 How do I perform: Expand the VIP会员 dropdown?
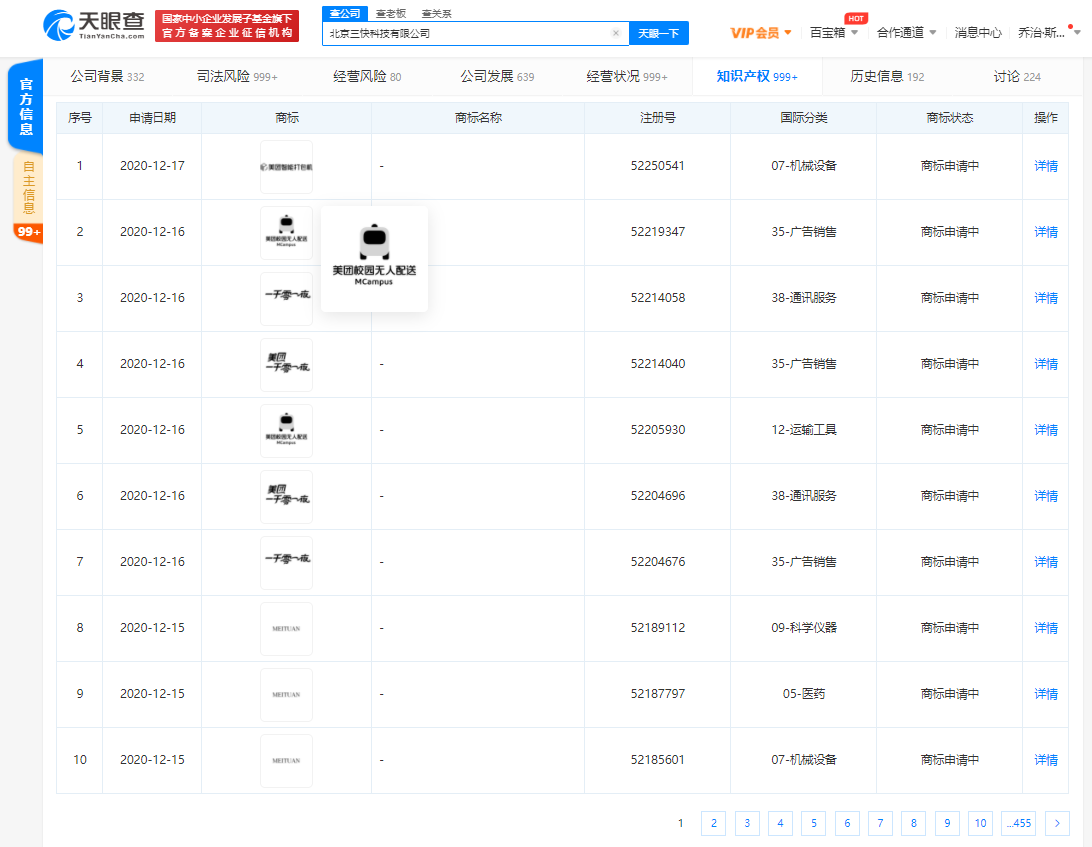pyautogui.click(x=761, y=32)
